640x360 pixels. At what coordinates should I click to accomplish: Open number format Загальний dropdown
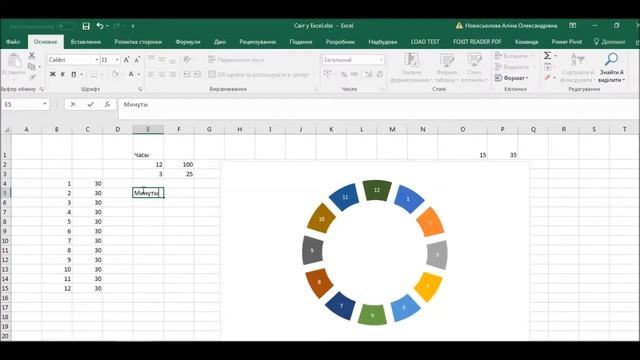381,60
